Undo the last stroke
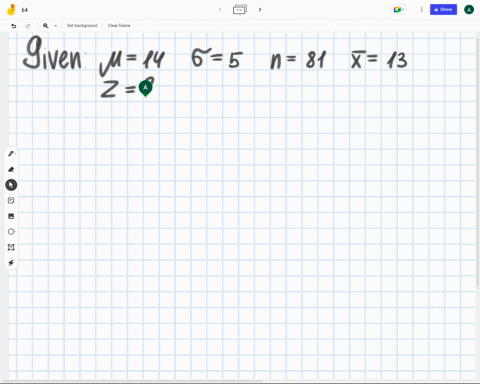 (14, 26)
